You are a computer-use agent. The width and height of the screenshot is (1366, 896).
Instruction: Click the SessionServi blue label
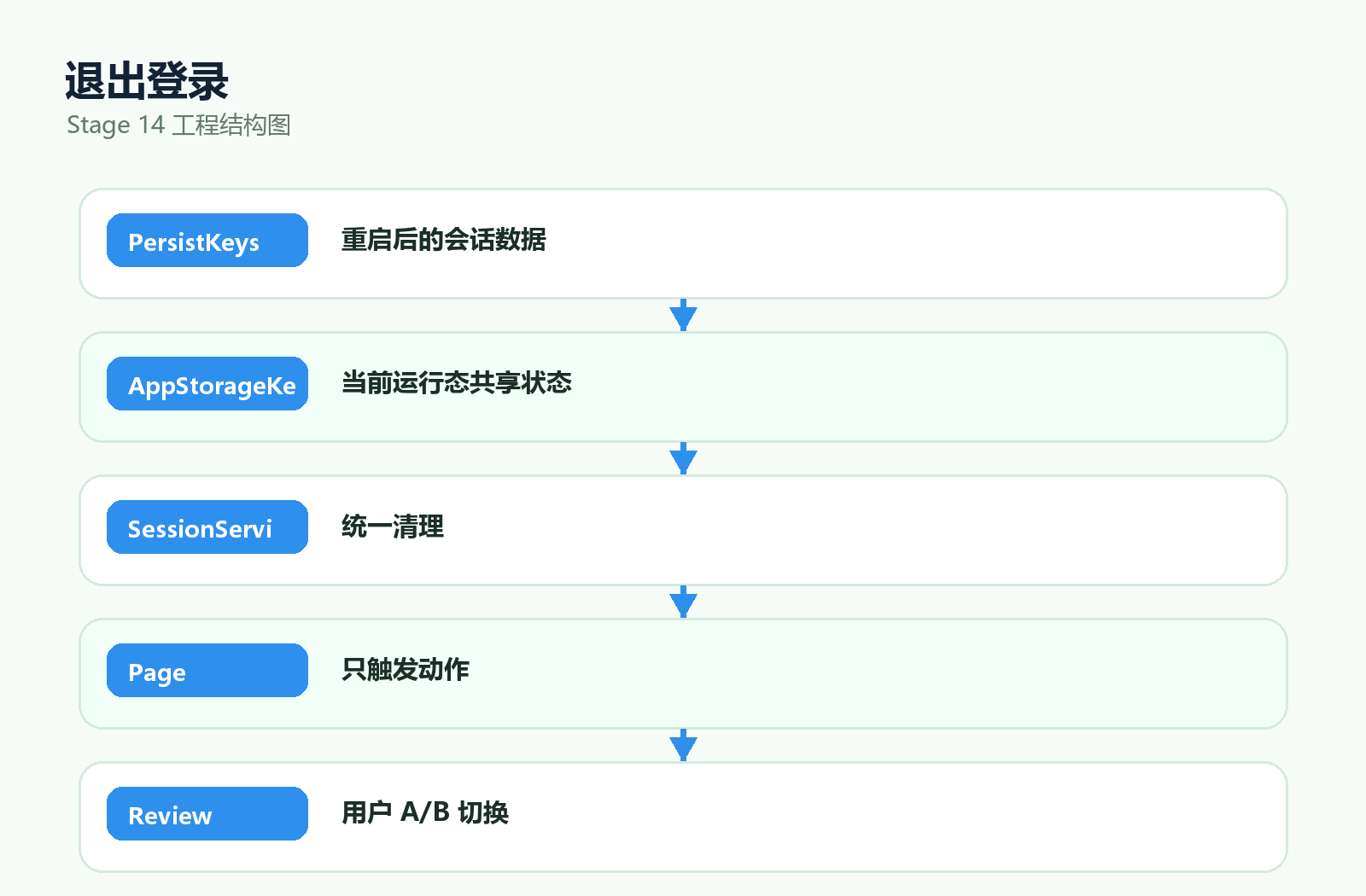(x=207, y=527)
